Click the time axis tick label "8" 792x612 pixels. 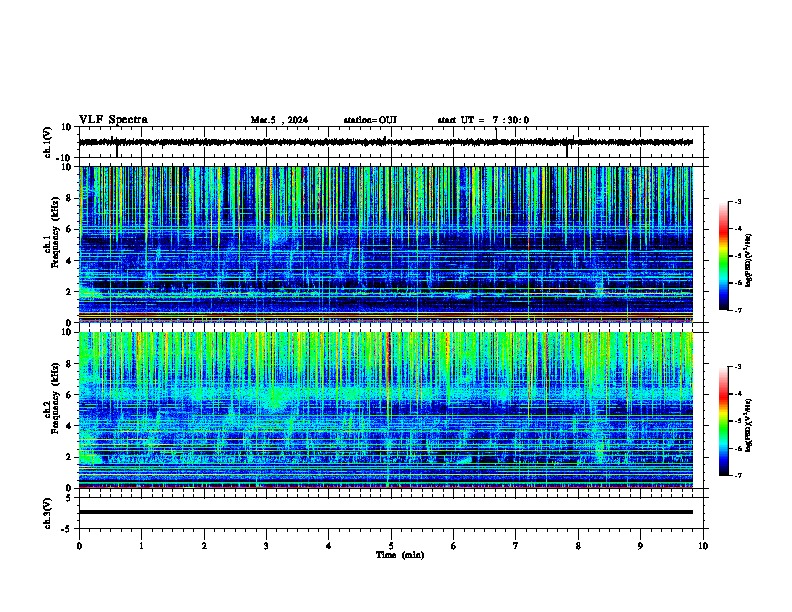[x=578, y=546]
